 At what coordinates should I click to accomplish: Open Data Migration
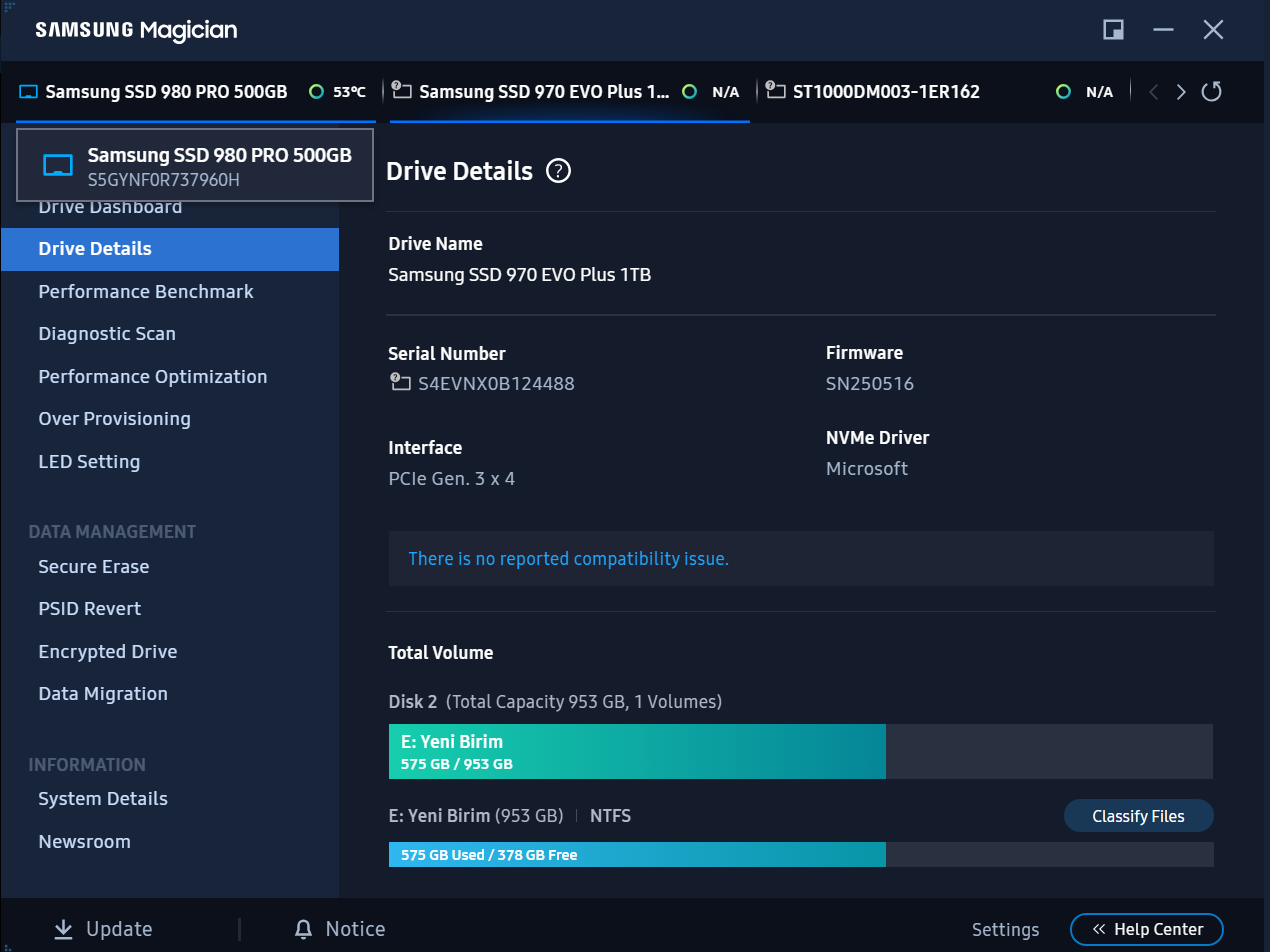103,694
